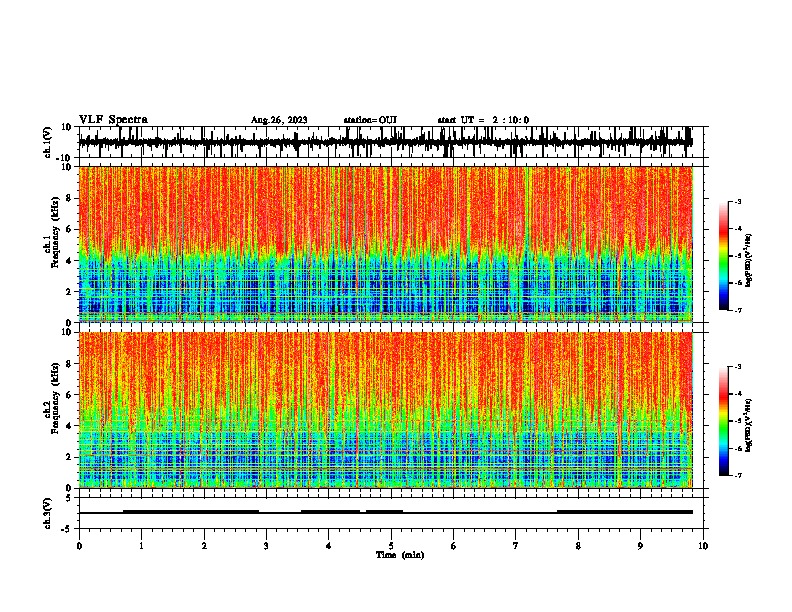Image resolution: width=792 pixels, height=612 pixels.
Task: Click time axis tick label "6"
Action: tap(454, 546)
